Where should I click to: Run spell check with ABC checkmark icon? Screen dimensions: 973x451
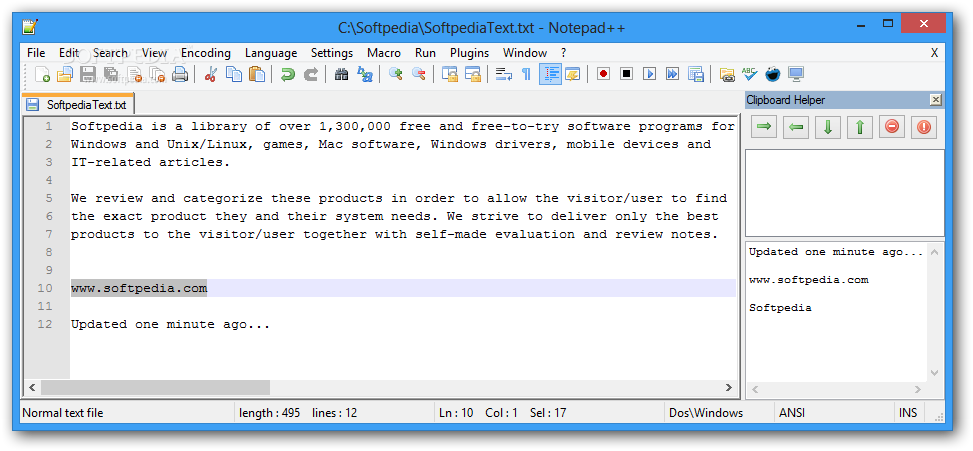click(750, 74)
